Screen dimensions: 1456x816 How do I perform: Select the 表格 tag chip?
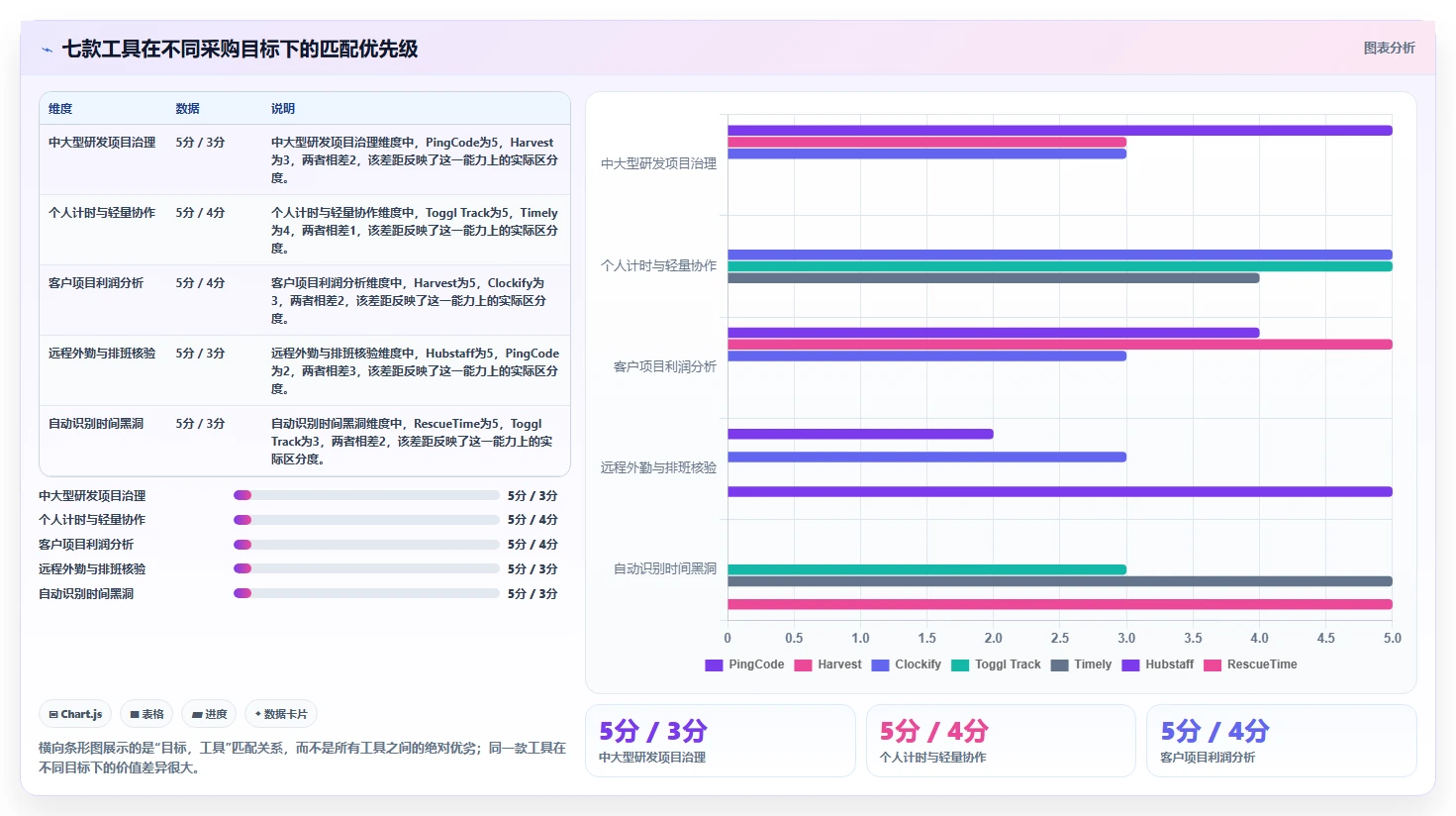click(x=146, y=714)
